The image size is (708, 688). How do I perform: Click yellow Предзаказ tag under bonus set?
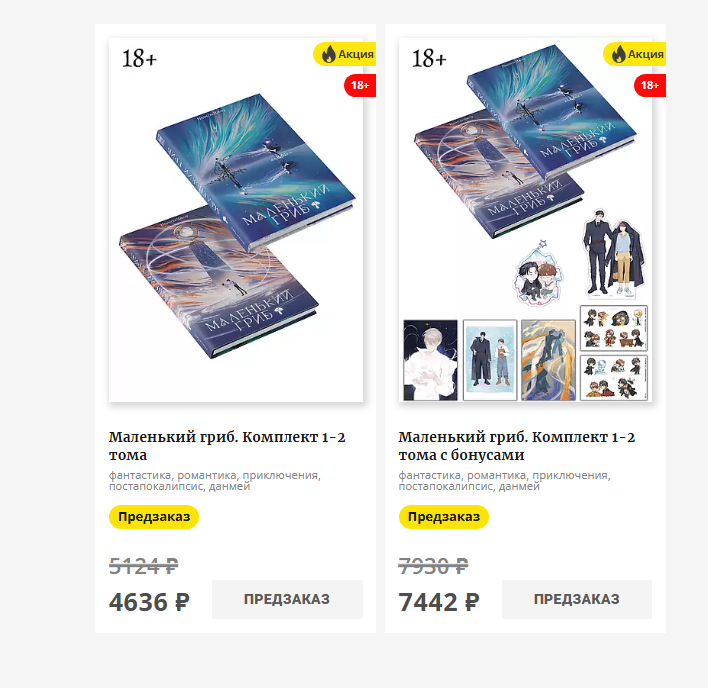(x=444, y=516)
